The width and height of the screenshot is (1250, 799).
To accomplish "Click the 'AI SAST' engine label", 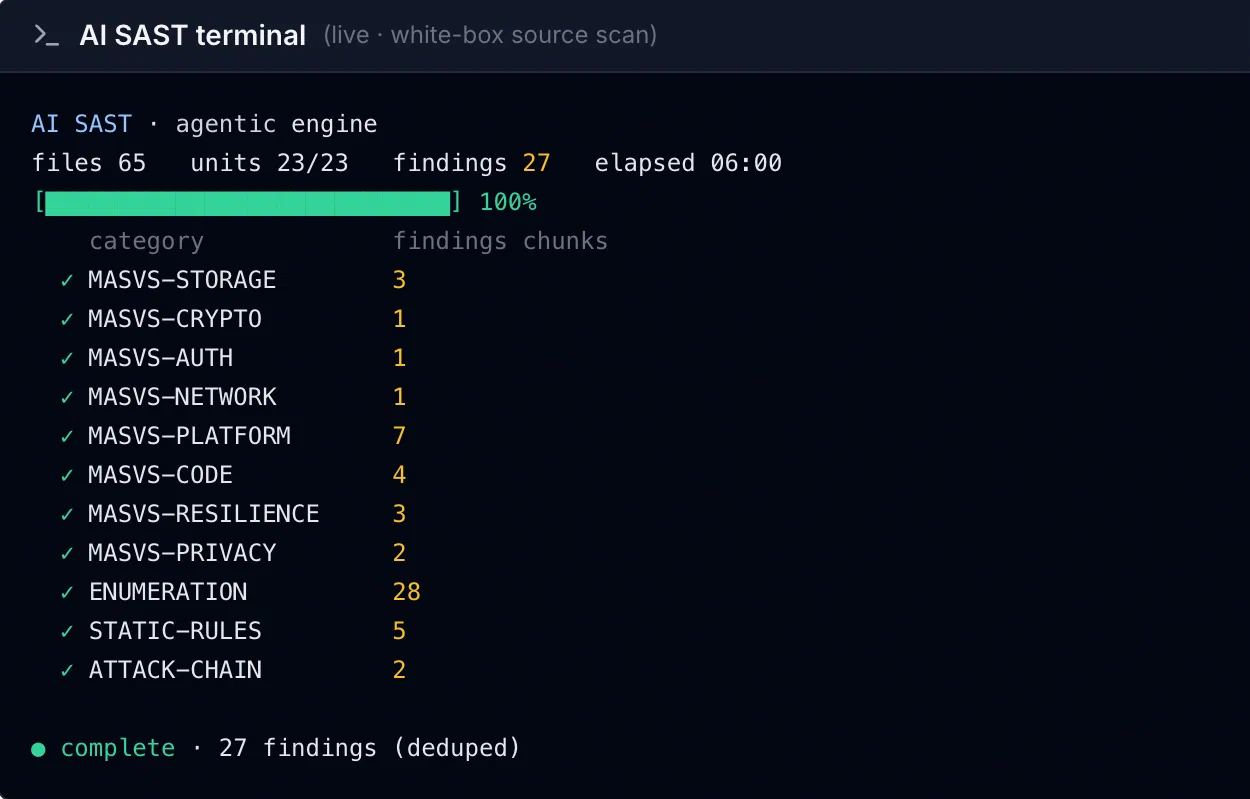I will tap(82, 124).
